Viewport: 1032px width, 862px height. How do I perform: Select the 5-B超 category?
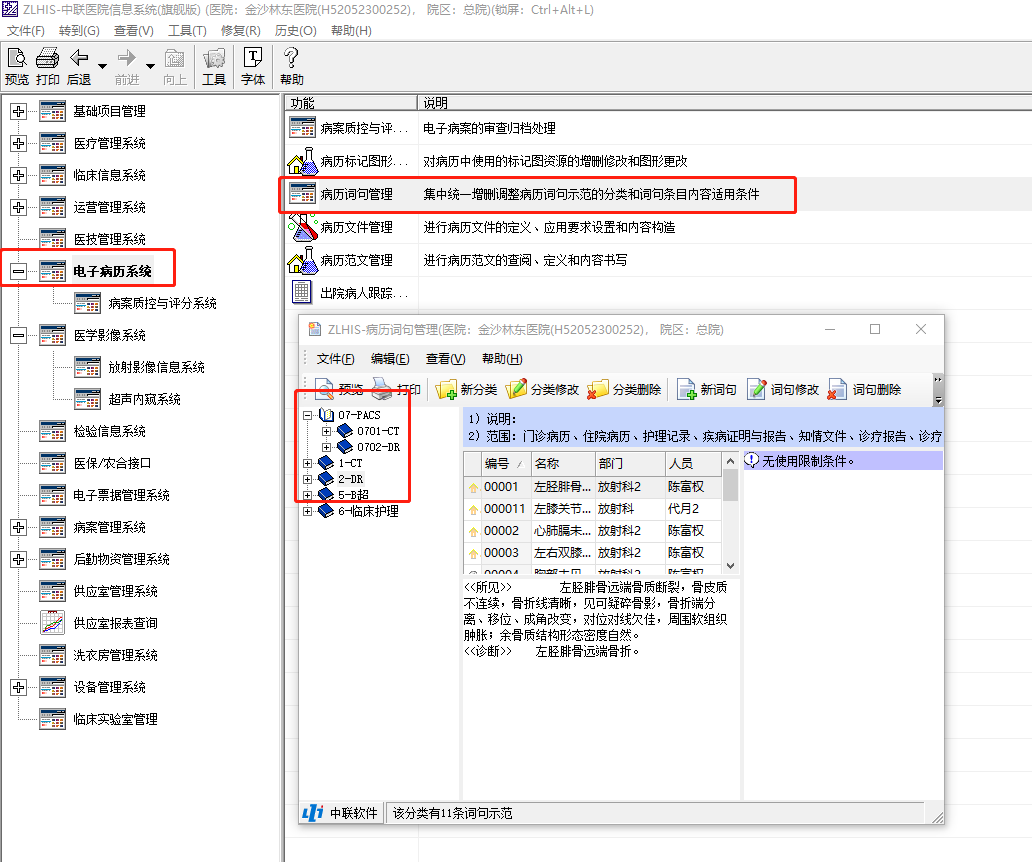tap(353, 495)
